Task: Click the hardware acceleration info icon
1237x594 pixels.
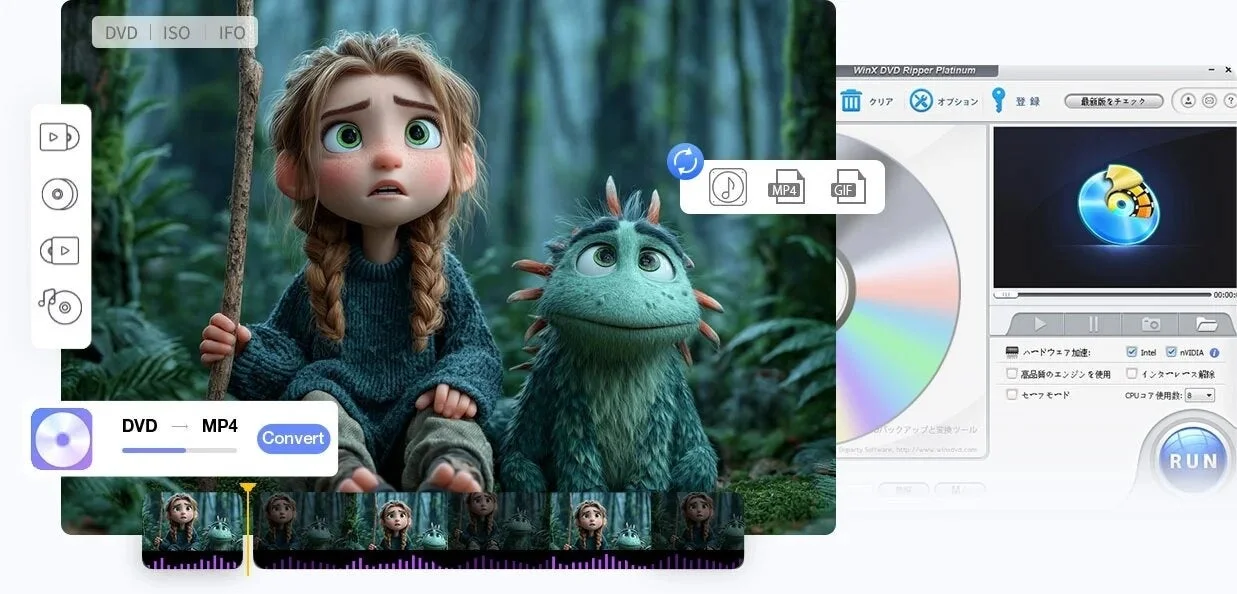Action: tap(1215, 353)
